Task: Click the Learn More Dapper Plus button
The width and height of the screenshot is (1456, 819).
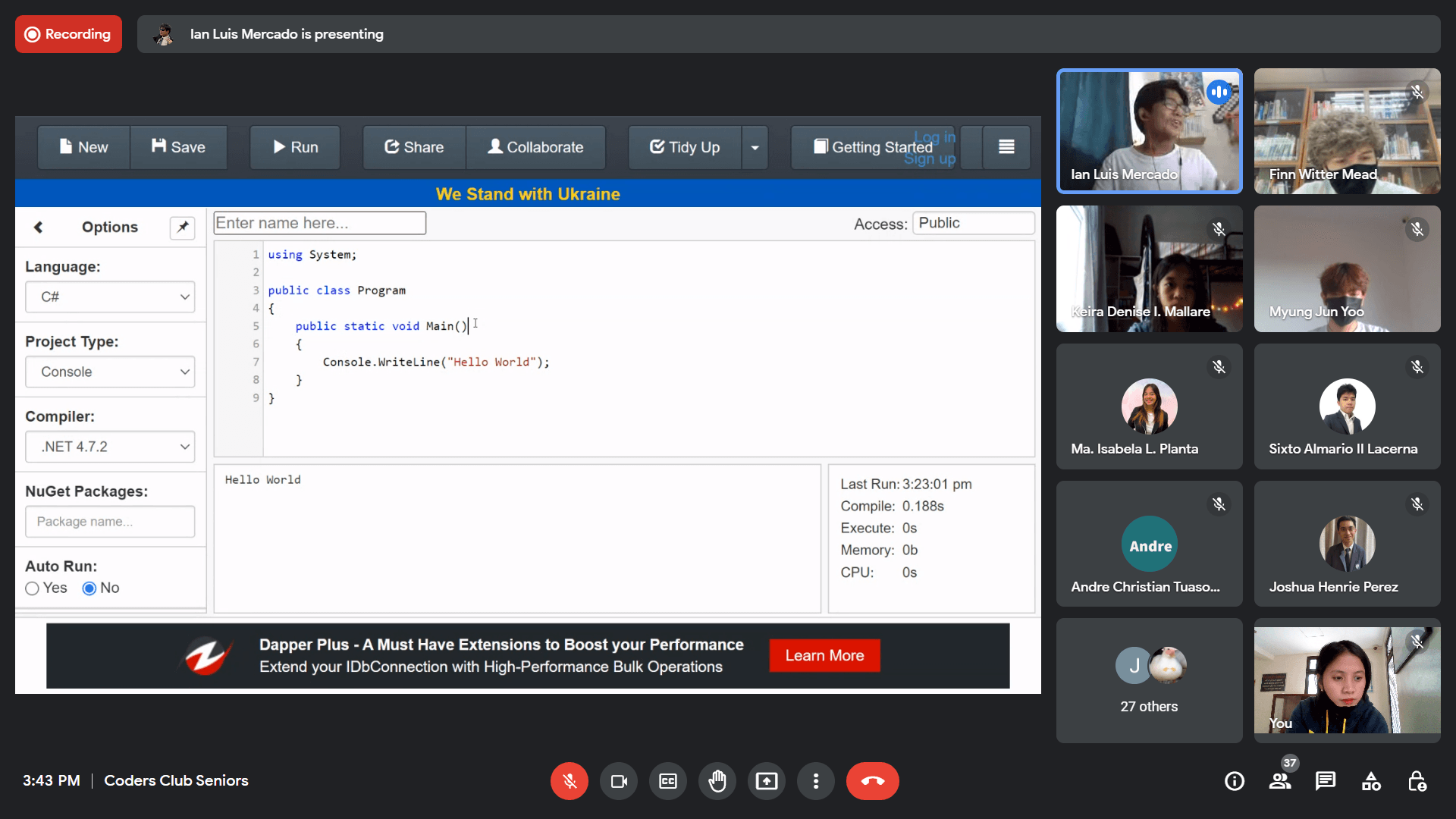Action: tap(824, 655)
